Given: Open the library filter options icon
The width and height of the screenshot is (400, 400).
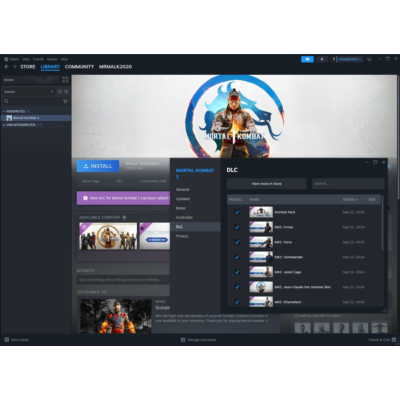Looking at the screenshot, I should point(65,101).
